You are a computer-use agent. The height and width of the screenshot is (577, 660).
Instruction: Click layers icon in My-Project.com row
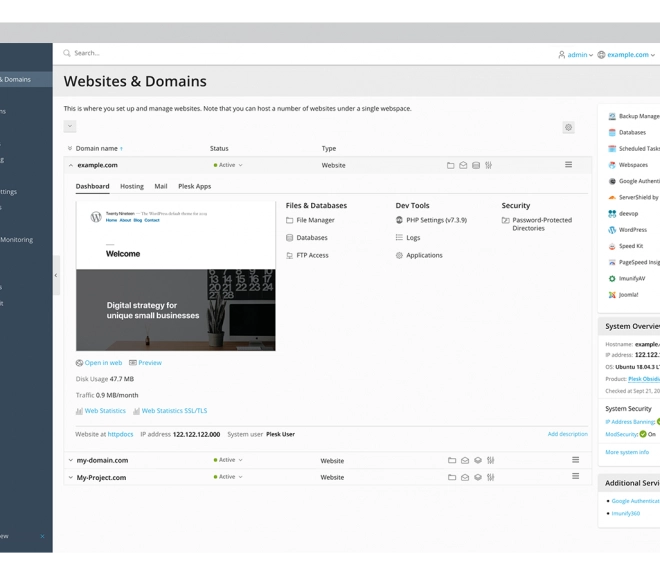coord(478,477)
